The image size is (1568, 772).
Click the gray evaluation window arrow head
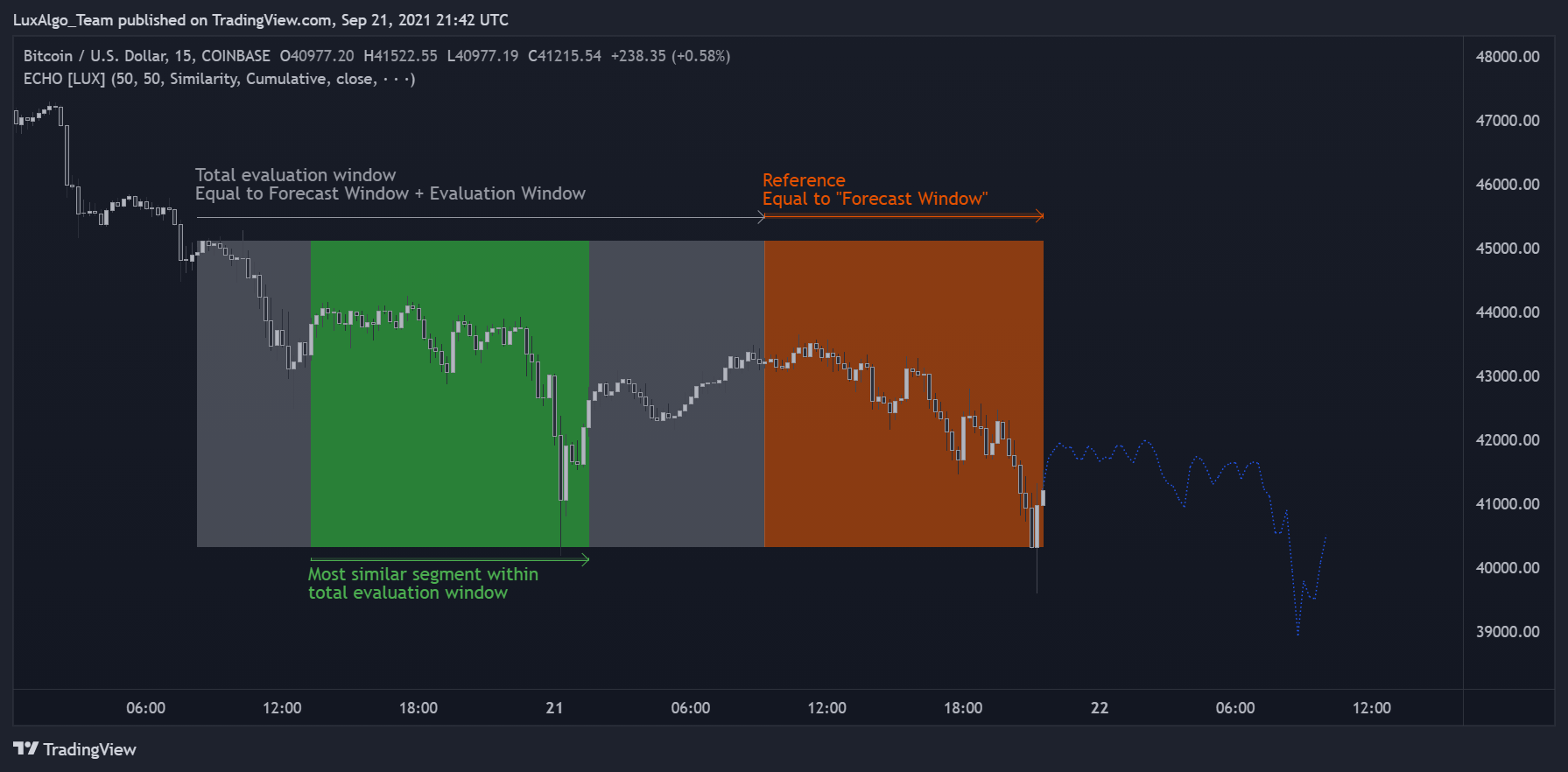click(761, 217)
